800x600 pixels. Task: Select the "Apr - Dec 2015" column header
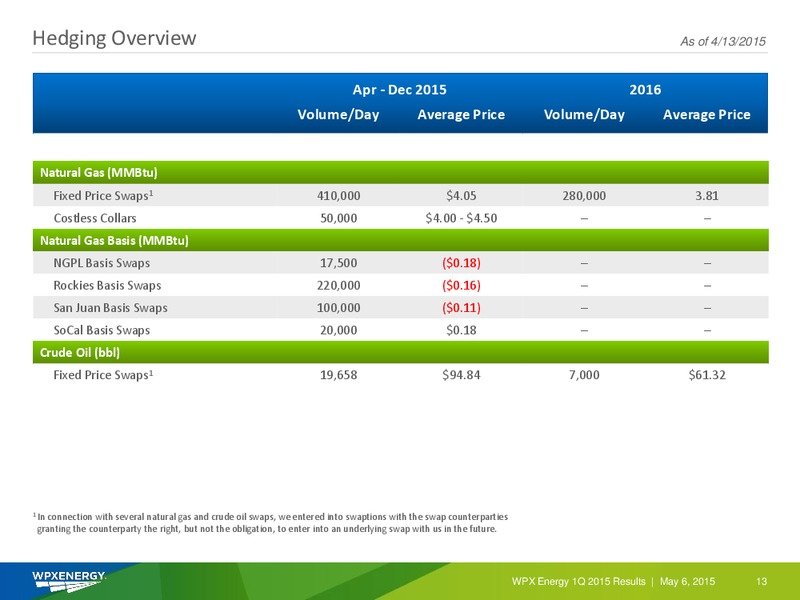tap(399, 90)
